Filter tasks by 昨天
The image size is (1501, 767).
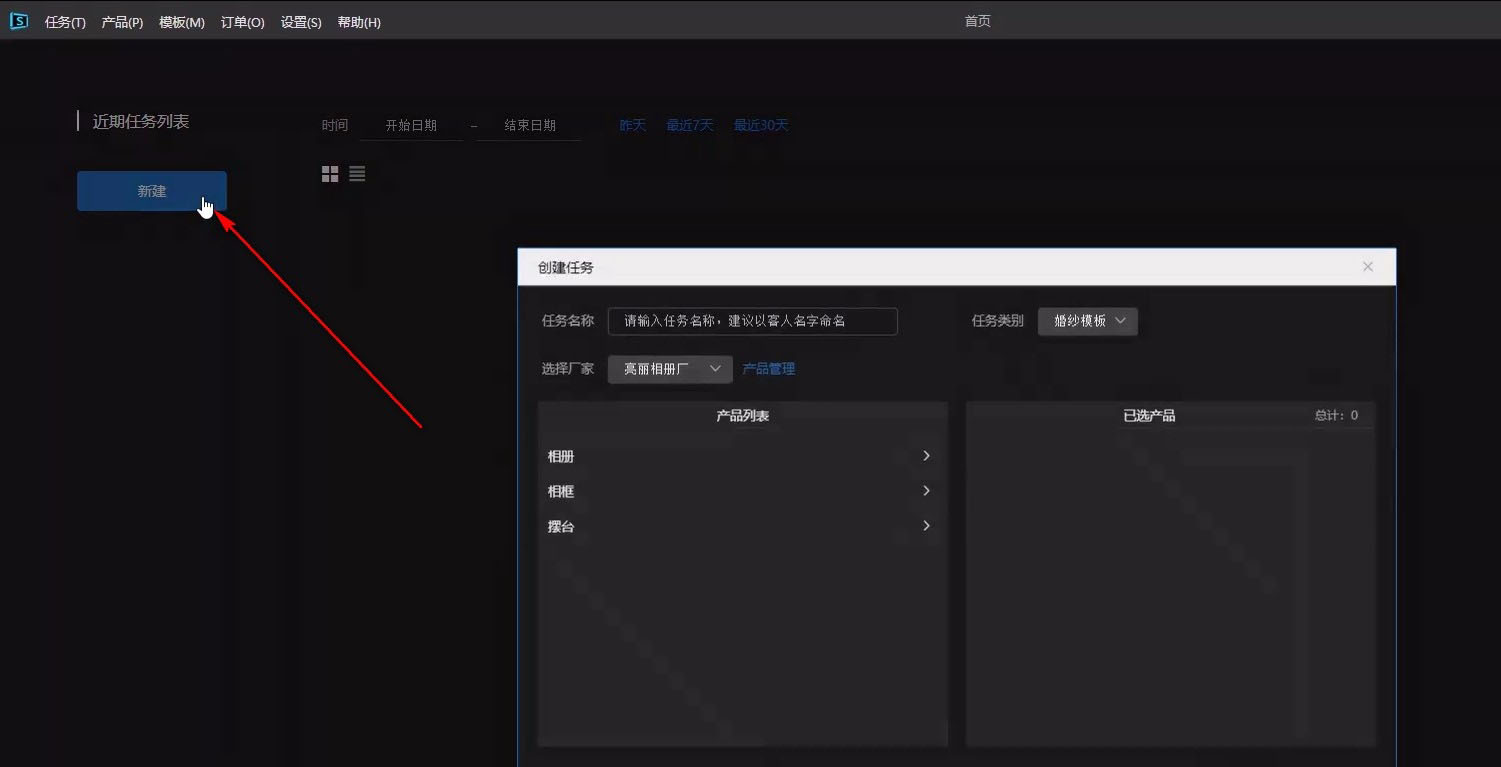[633, 125]
